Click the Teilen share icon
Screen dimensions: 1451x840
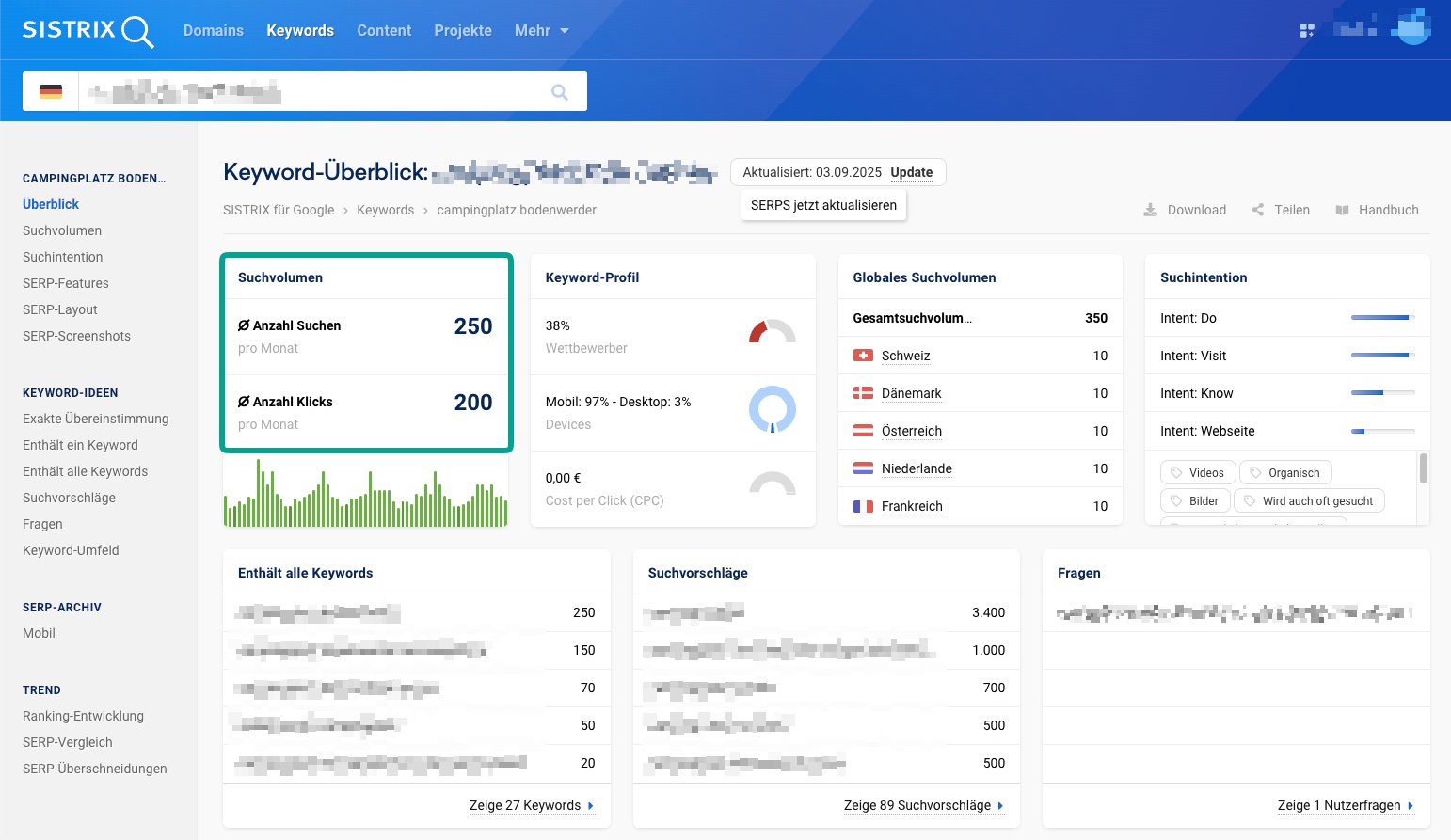click(1258, 210)
